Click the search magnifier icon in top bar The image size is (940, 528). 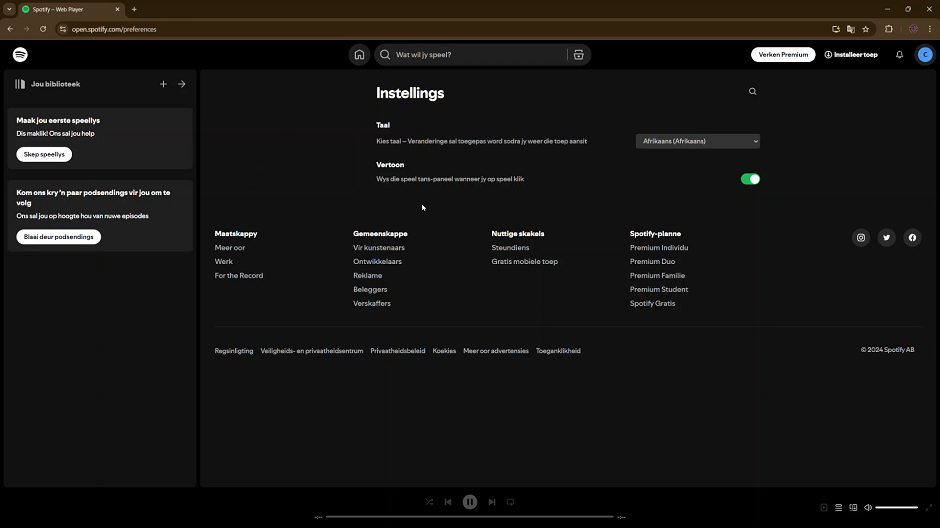click(385, 55)
